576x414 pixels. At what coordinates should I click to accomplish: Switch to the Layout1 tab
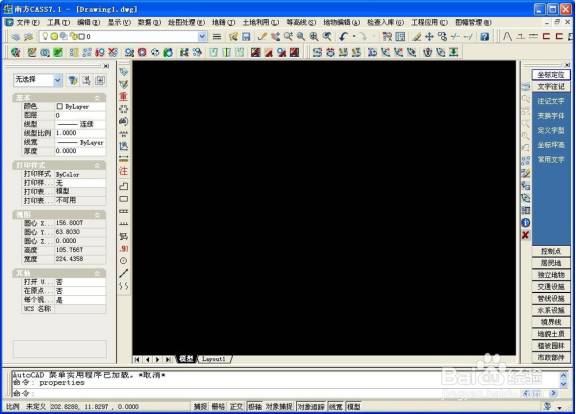click(214, 359)
